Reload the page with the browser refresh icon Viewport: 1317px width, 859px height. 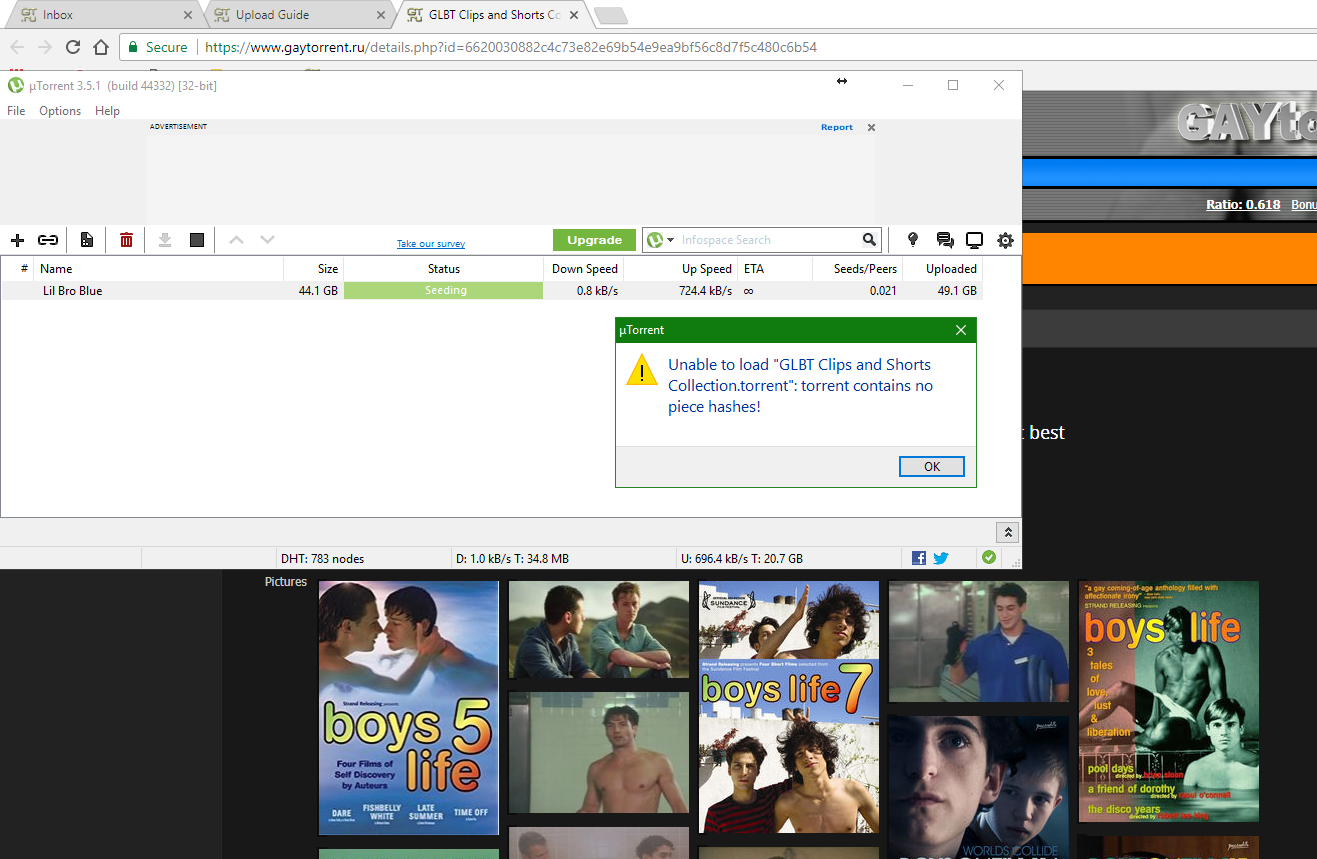click(72, 46)
